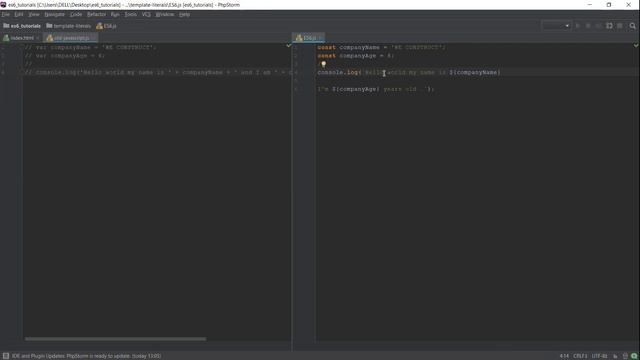The height and width of the screenshot is (360, 640).
Task: Click the es6_tutorials breadcrumb folder
Action: tap(22, 26)
